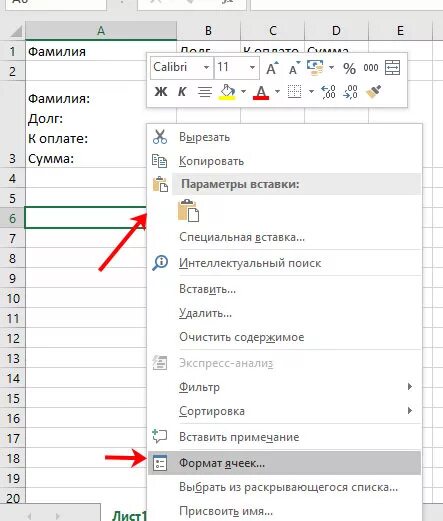Decrease font size with small A
443x521 pixels.
[x=294, y=68]
